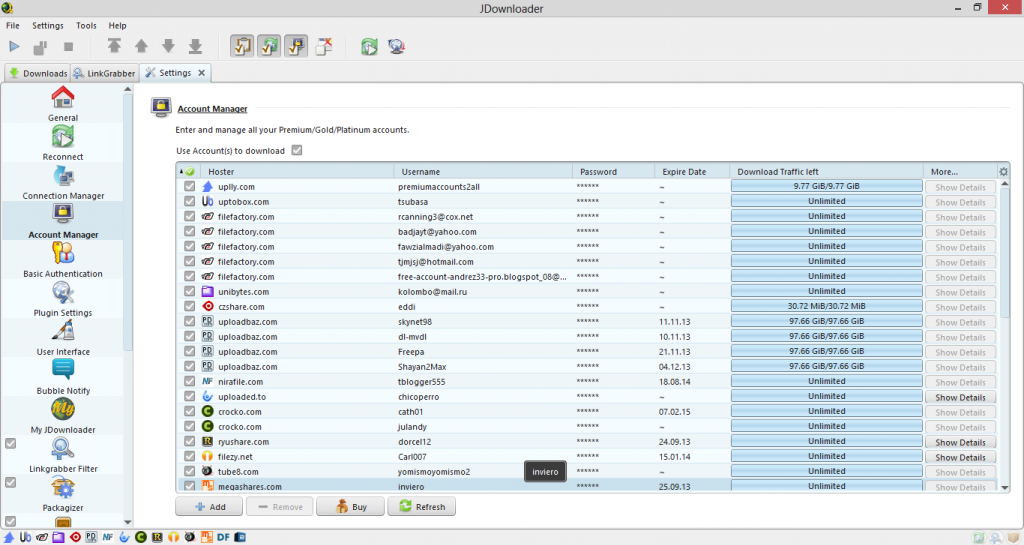This screenshot has height=545, width=1024.
Task: Click czshare status bar icon
Action: point(75,537)
